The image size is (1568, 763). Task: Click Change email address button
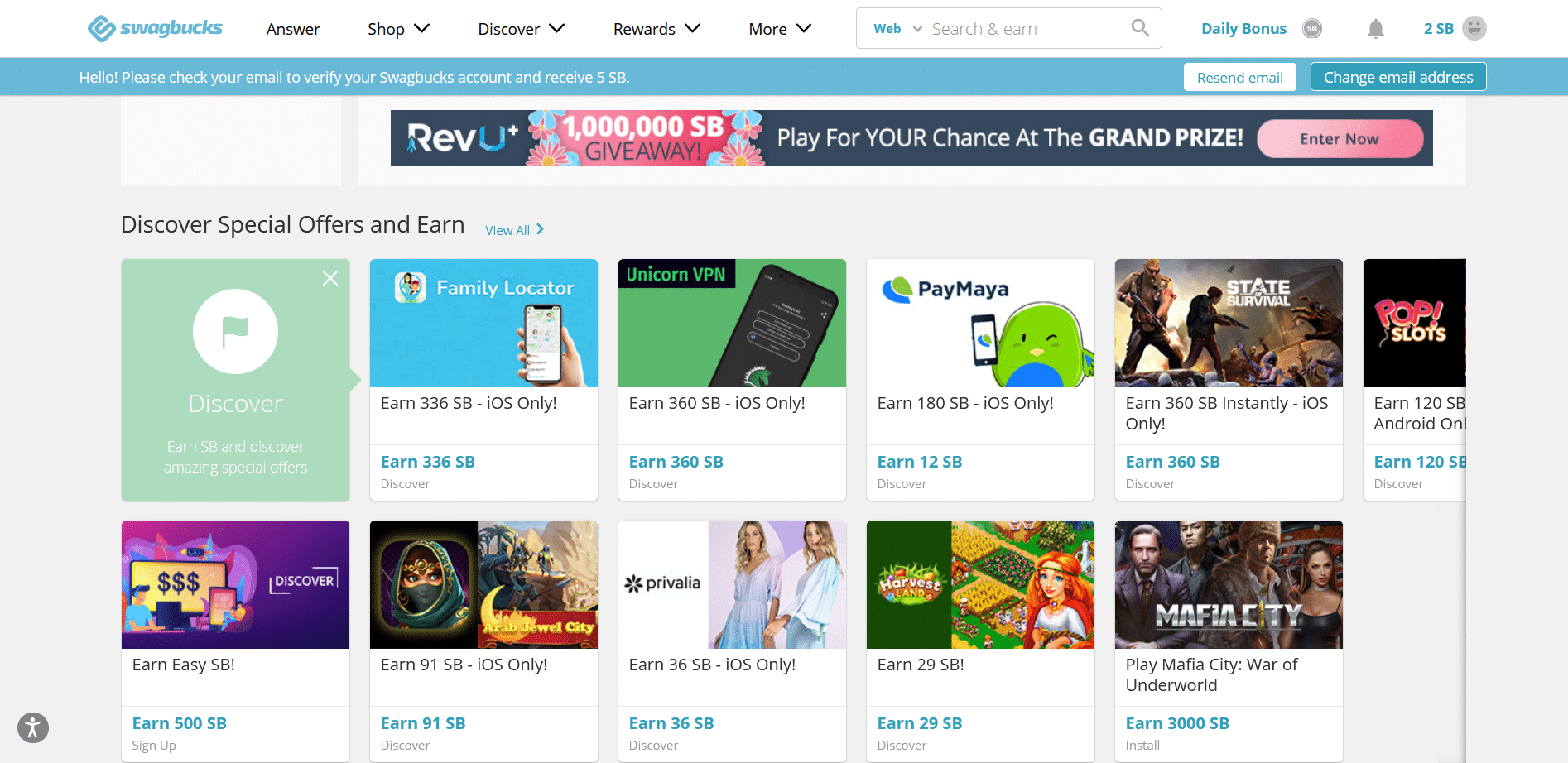[x=1398, y=77]
